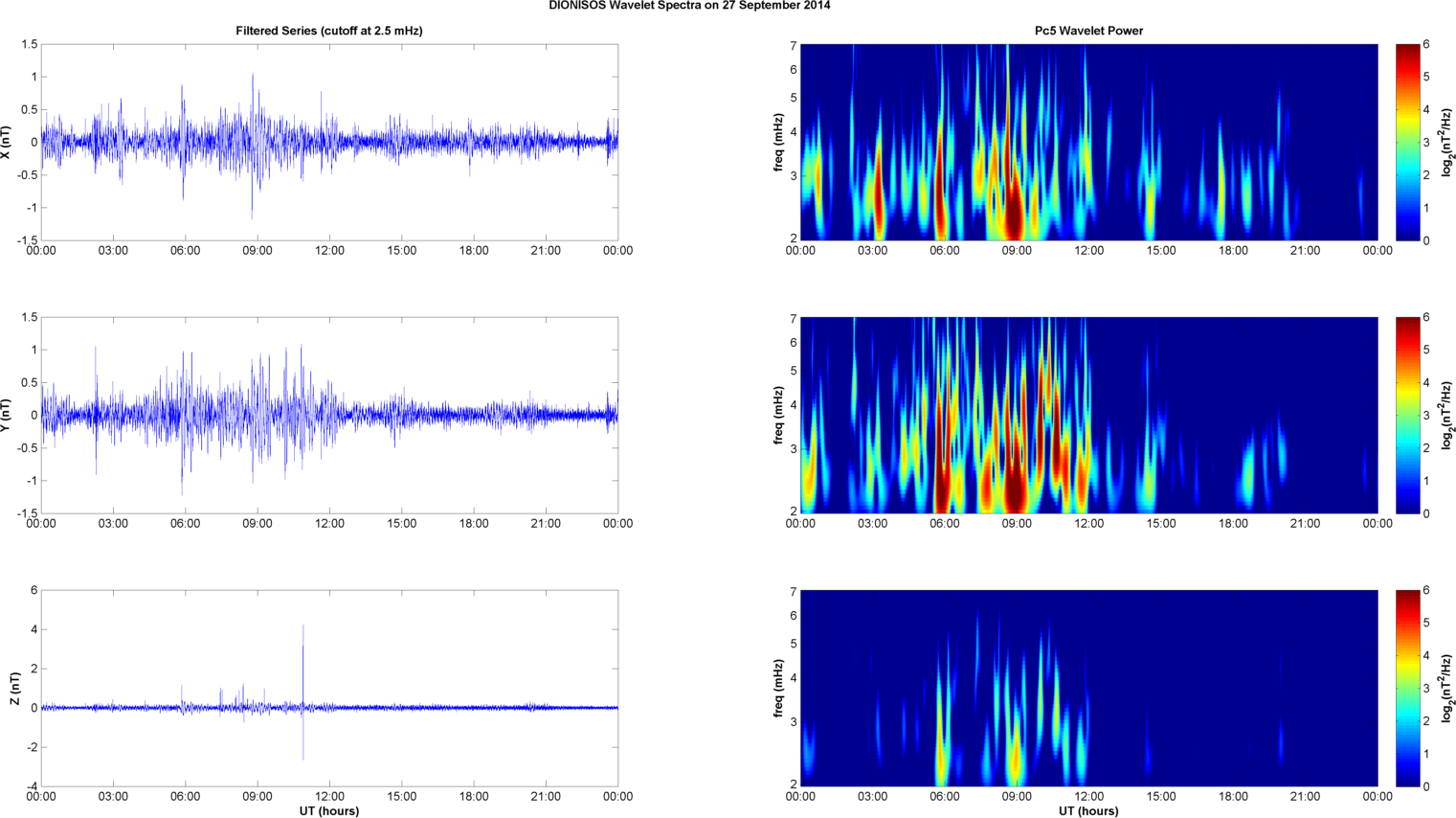This screenshot has width=1456, height=818.
Task: Click the 21:00 tick under the bottom spectrogram
Action: coord(1306,797)
